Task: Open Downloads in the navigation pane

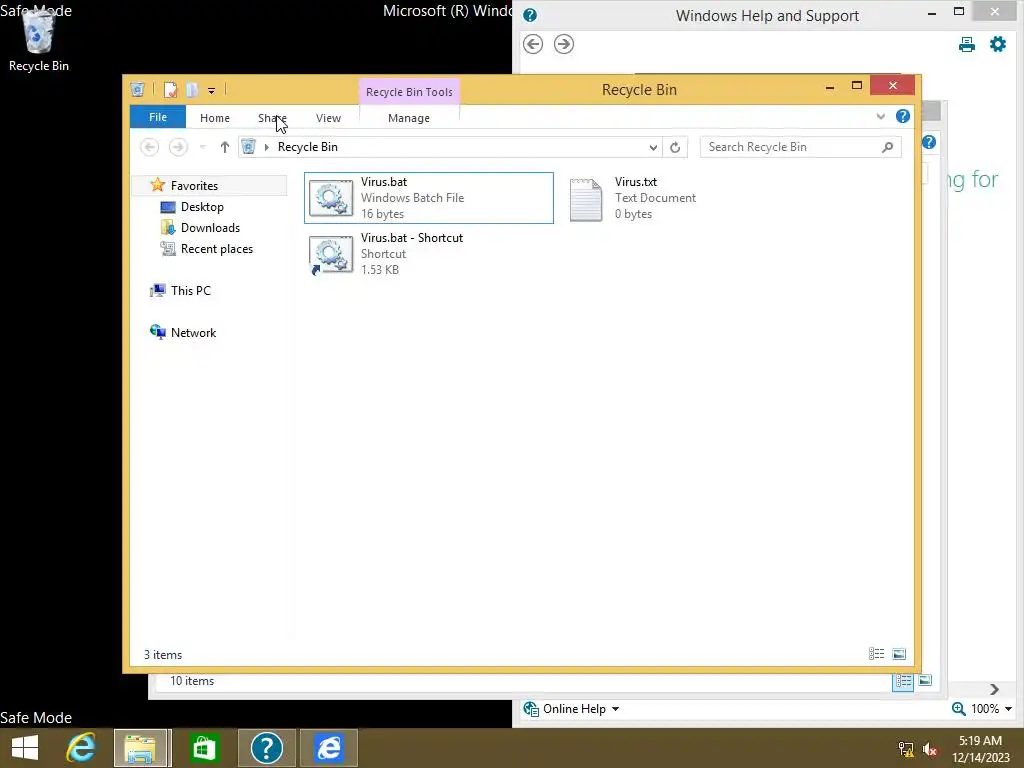Action: pyautogui.click(x=210, y=227)
